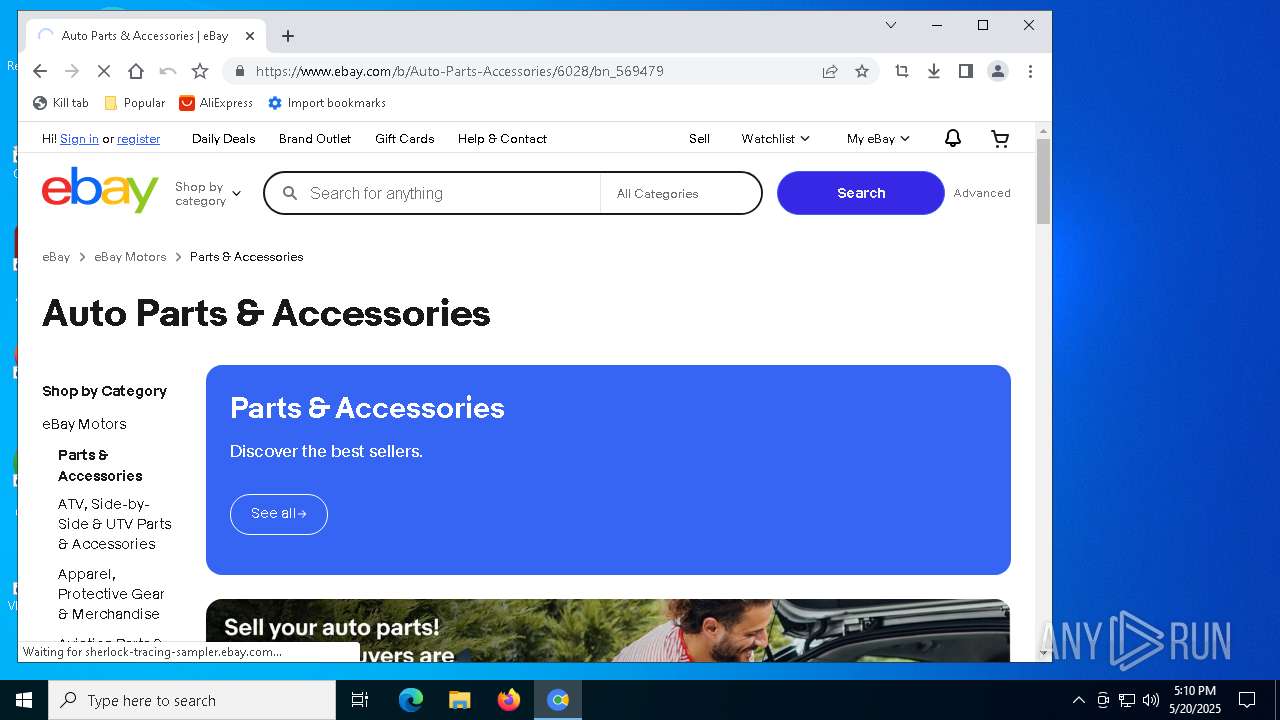Image resolution: width=1280 pixels, height=720 pixels.
Task: Go to eBay breadcrumb
Action: 56,257
